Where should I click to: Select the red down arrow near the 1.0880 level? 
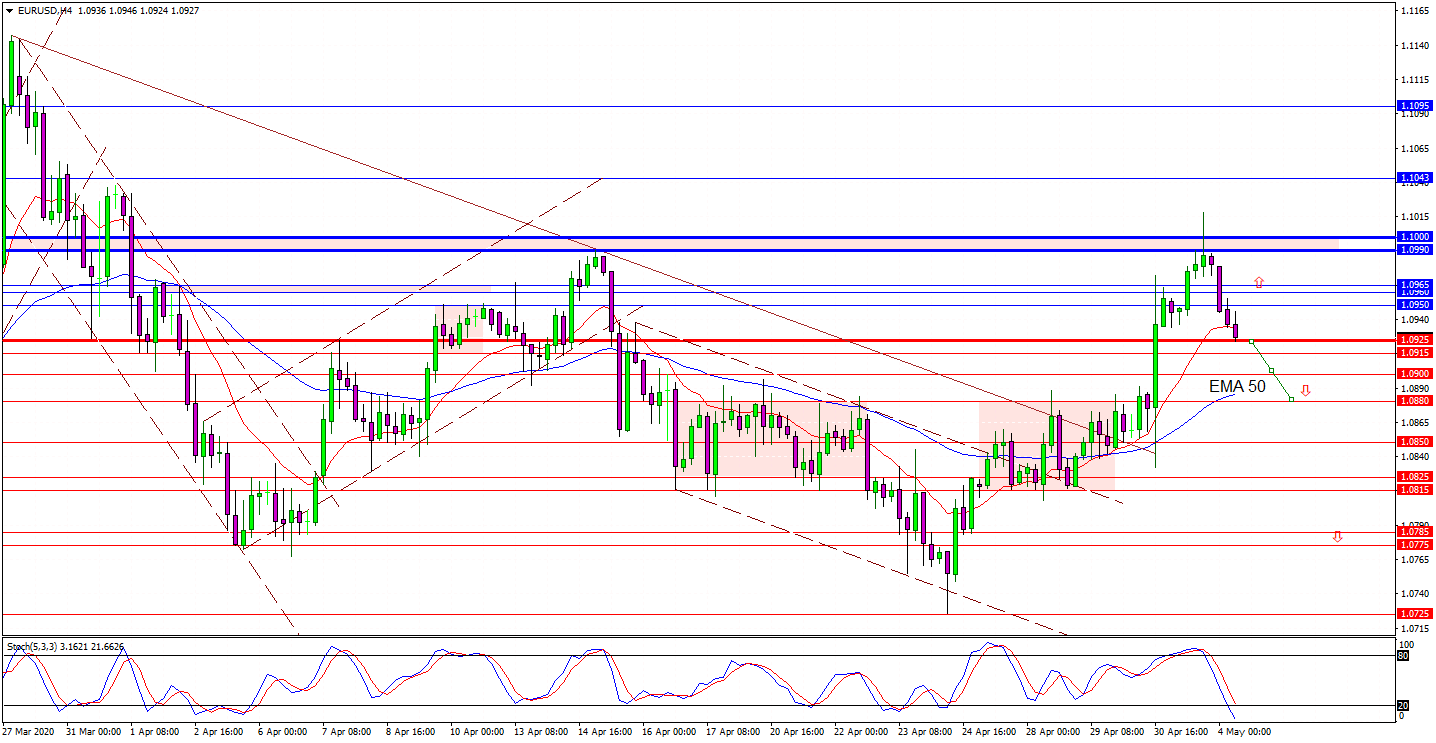pos(1305,390)
